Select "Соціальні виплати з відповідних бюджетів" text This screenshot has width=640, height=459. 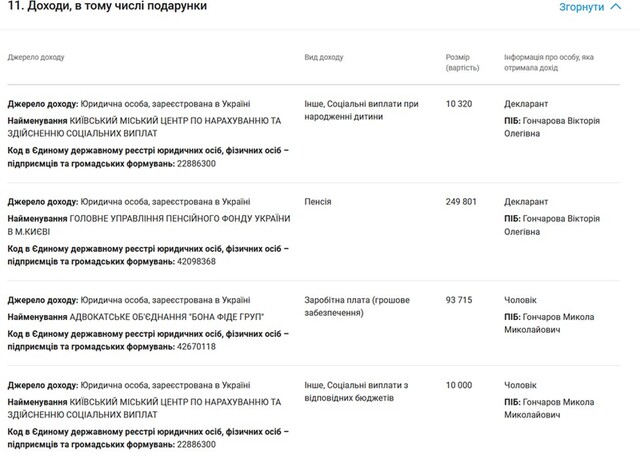pyautogui.click(x=360, y=391)
